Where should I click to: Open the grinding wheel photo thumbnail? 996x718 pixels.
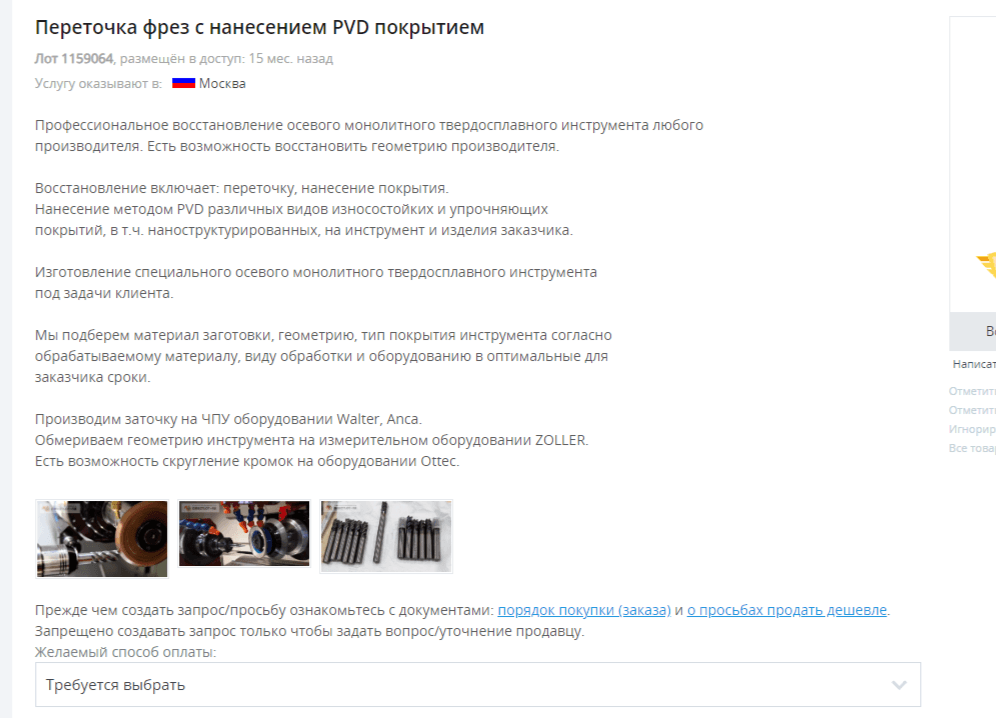102,539
